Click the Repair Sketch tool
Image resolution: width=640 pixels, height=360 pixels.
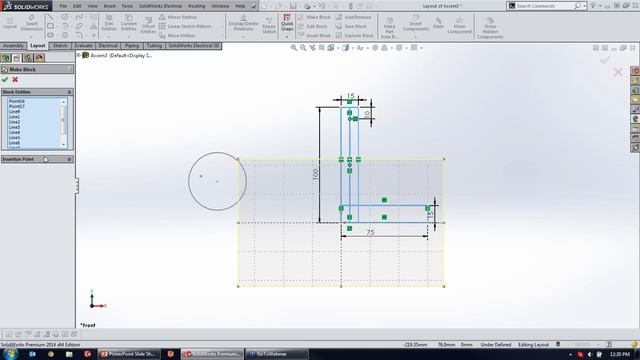(x=269, y=26)
